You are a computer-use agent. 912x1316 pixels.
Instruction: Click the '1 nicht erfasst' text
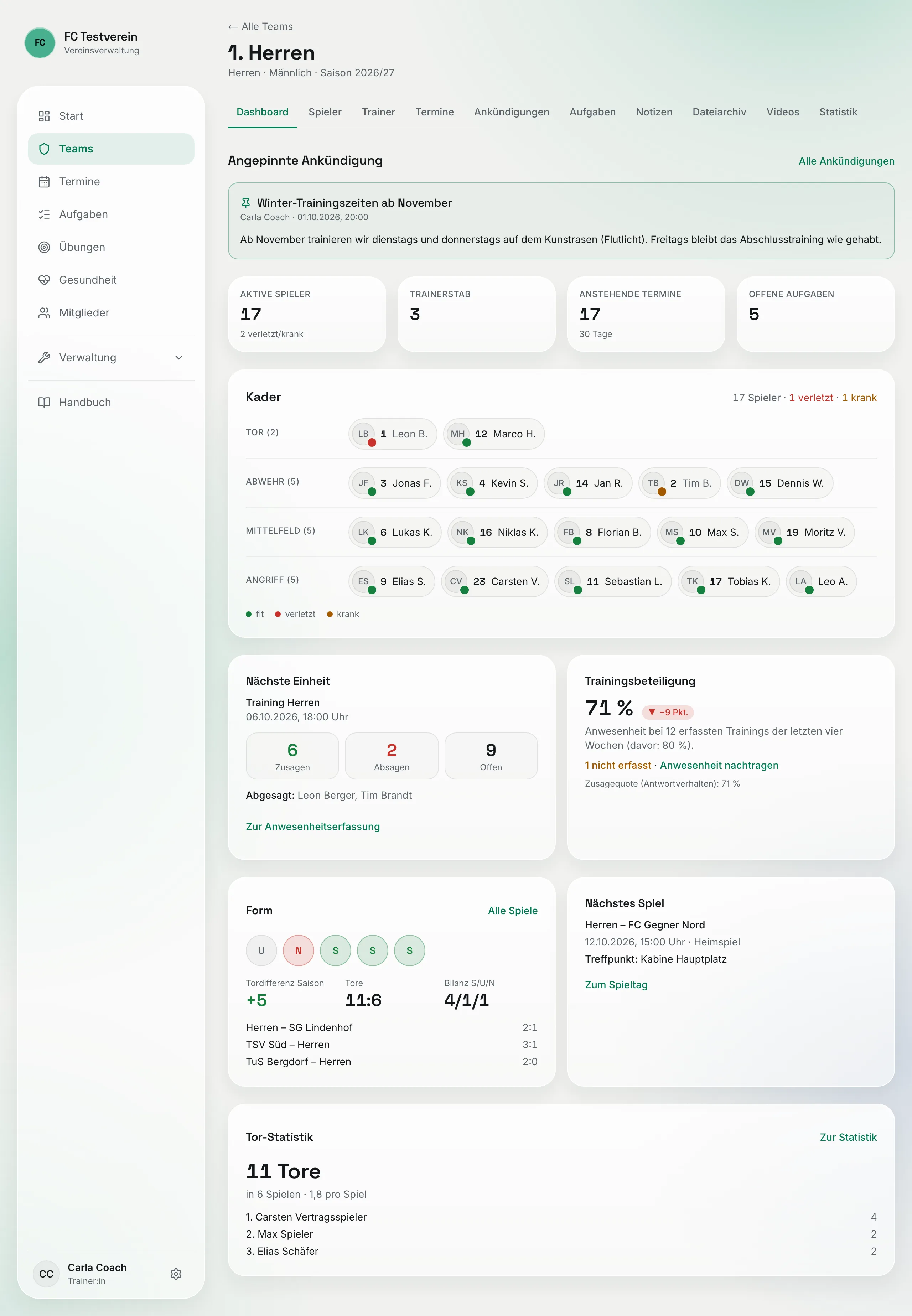point(618,765)
